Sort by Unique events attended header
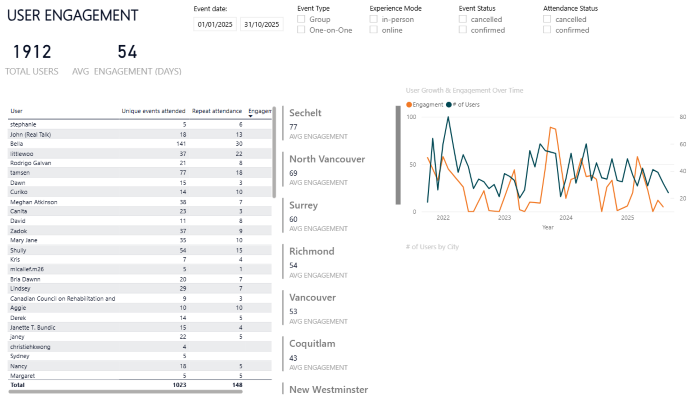The image size is (700, 401). pos(153,111)
